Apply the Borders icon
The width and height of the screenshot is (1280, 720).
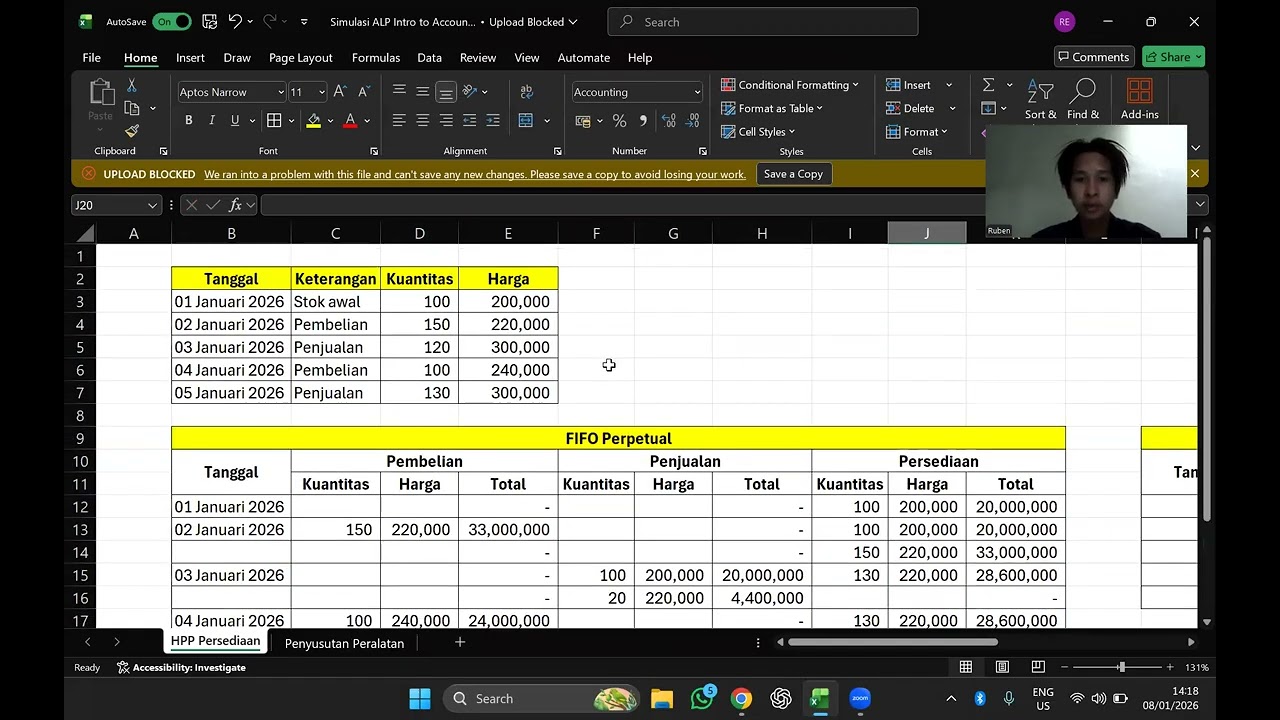(x=274, y=120)
